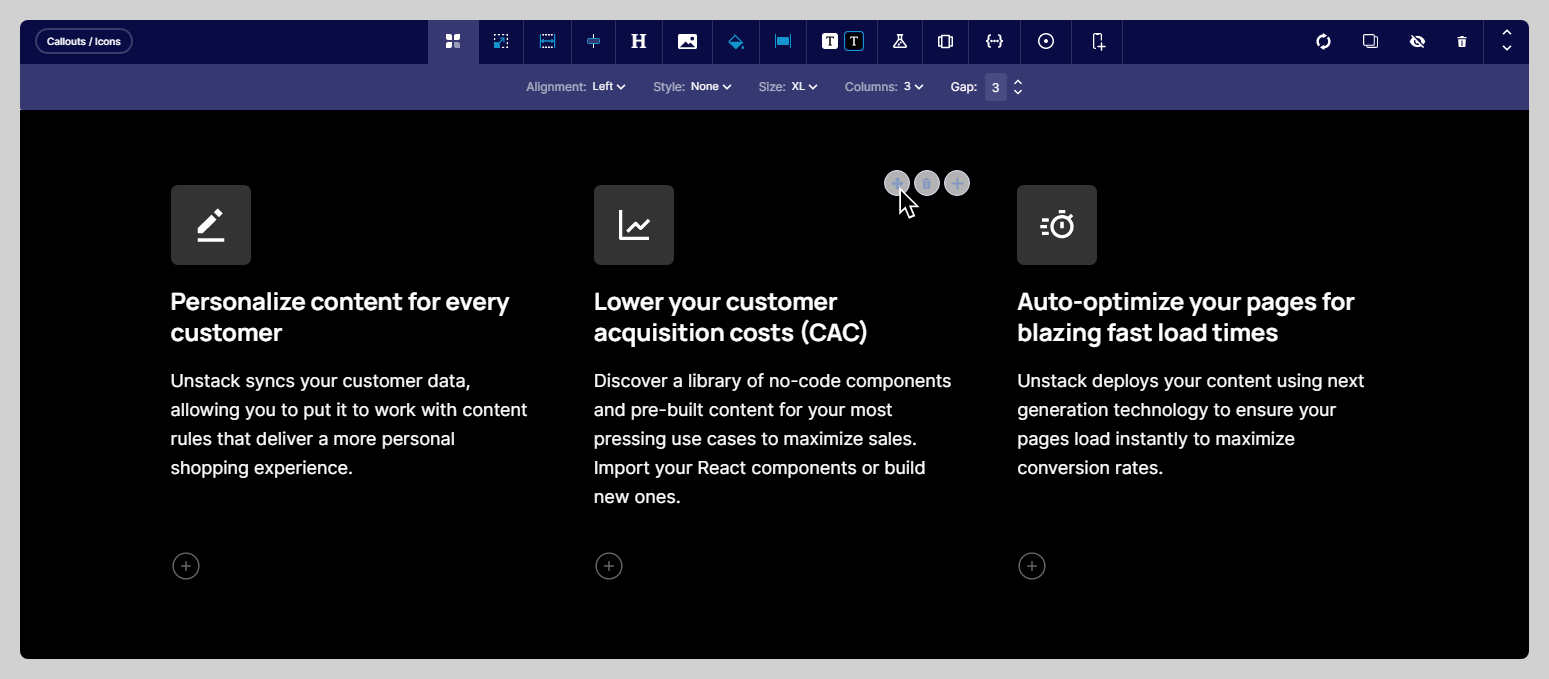Click the flask experiment icon

[x=899, y=42]
